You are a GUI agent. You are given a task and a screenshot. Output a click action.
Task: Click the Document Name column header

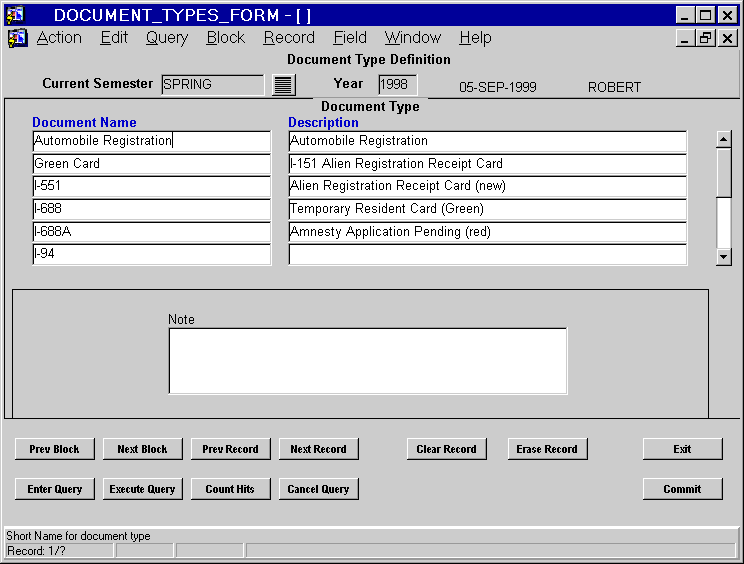tap(84, 122)
